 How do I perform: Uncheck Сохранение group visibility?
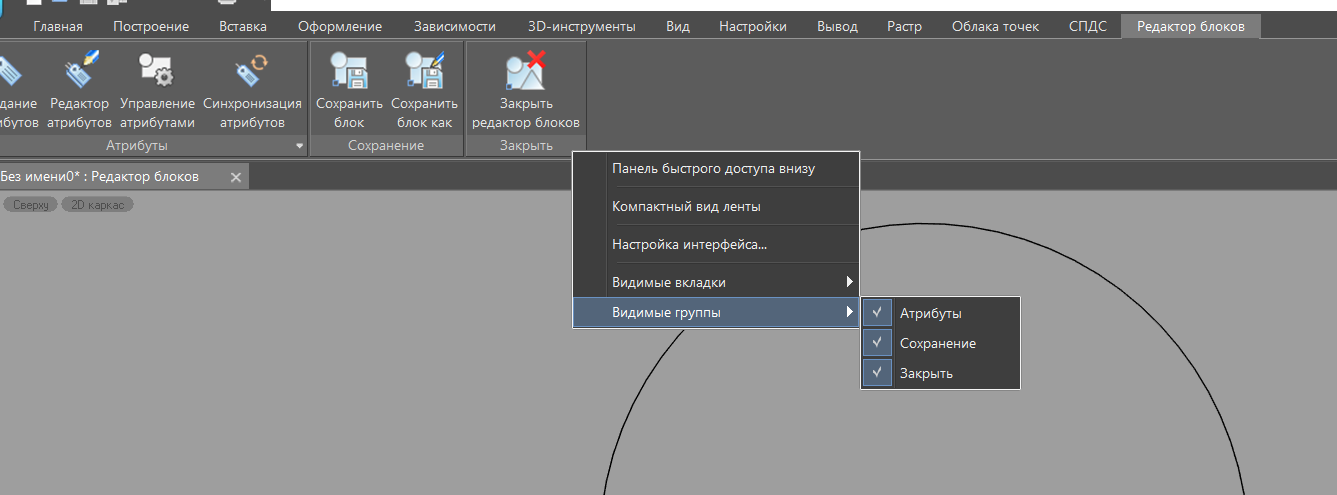[x=877, y=343]
